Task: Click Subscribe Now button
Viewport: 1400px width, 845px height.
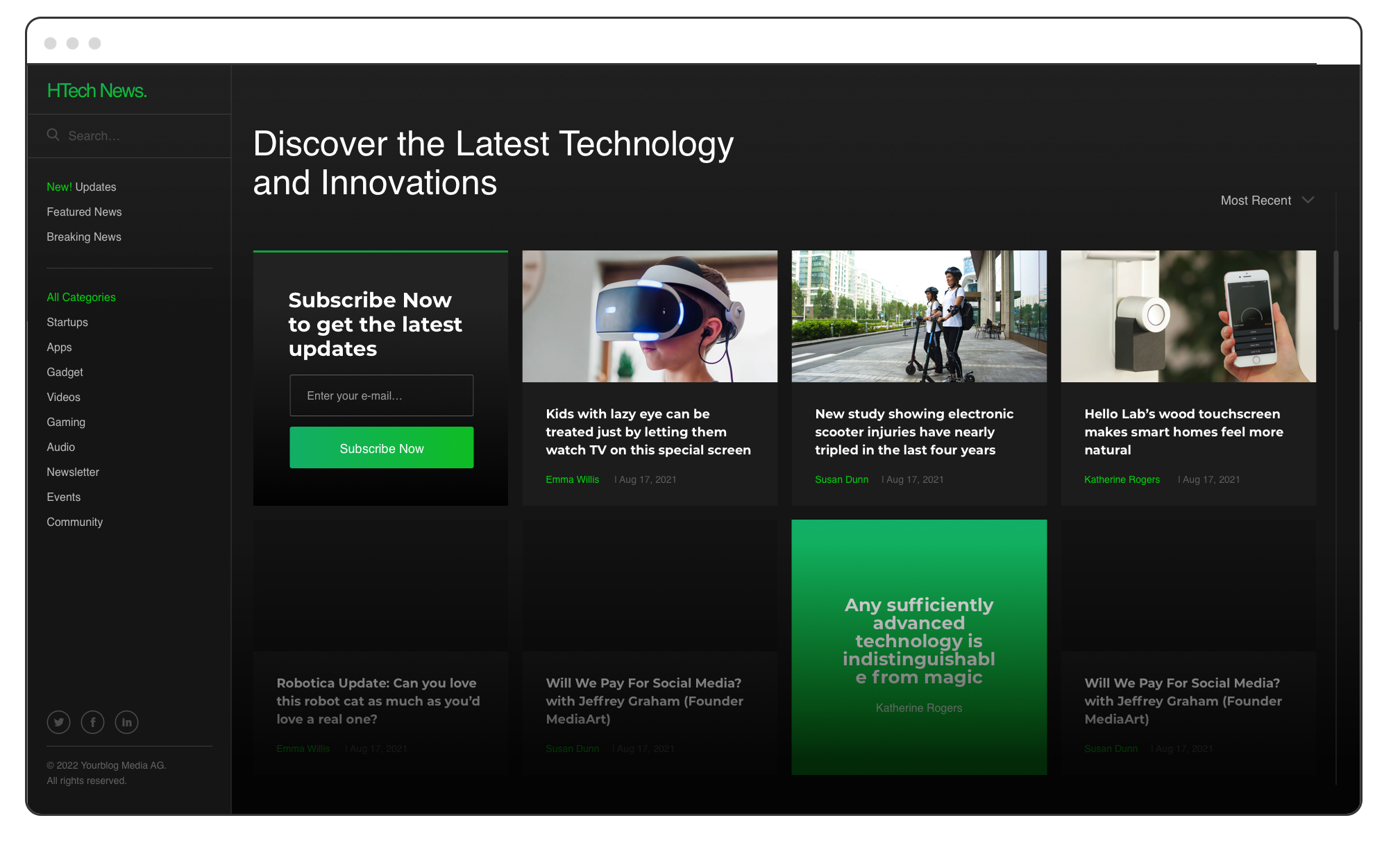Action: (x=381, y=448)
